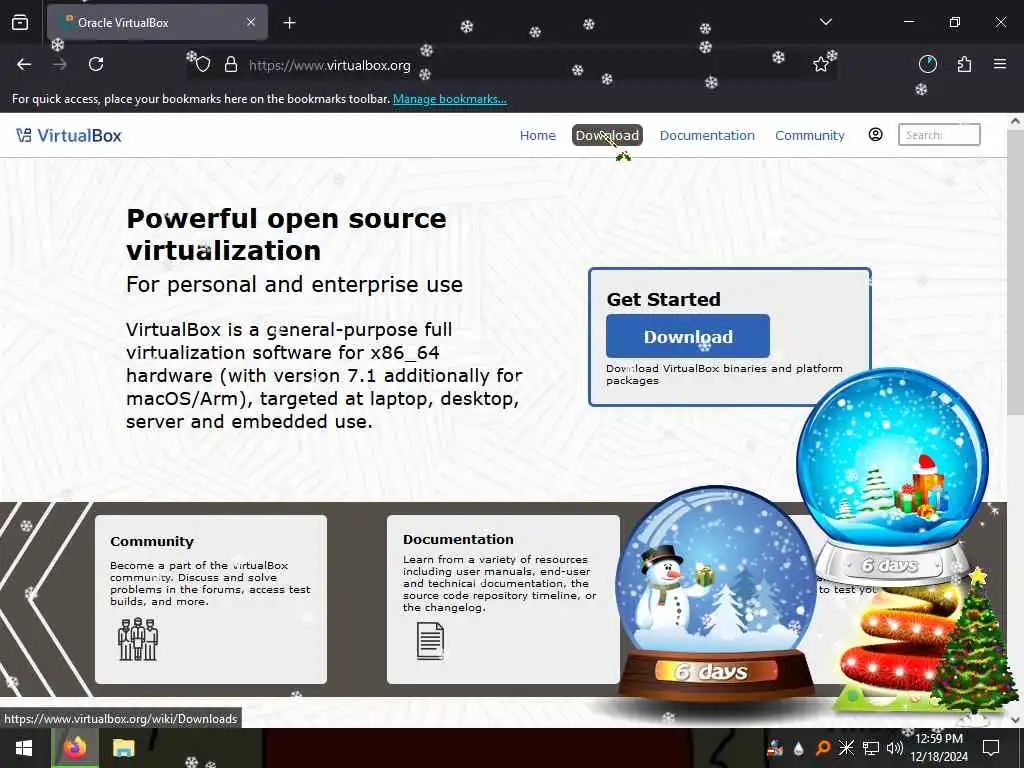This screenshot has width=1024, height=768.
Task: Click the water droplet tray icon
Action: (x=799, y=749)
